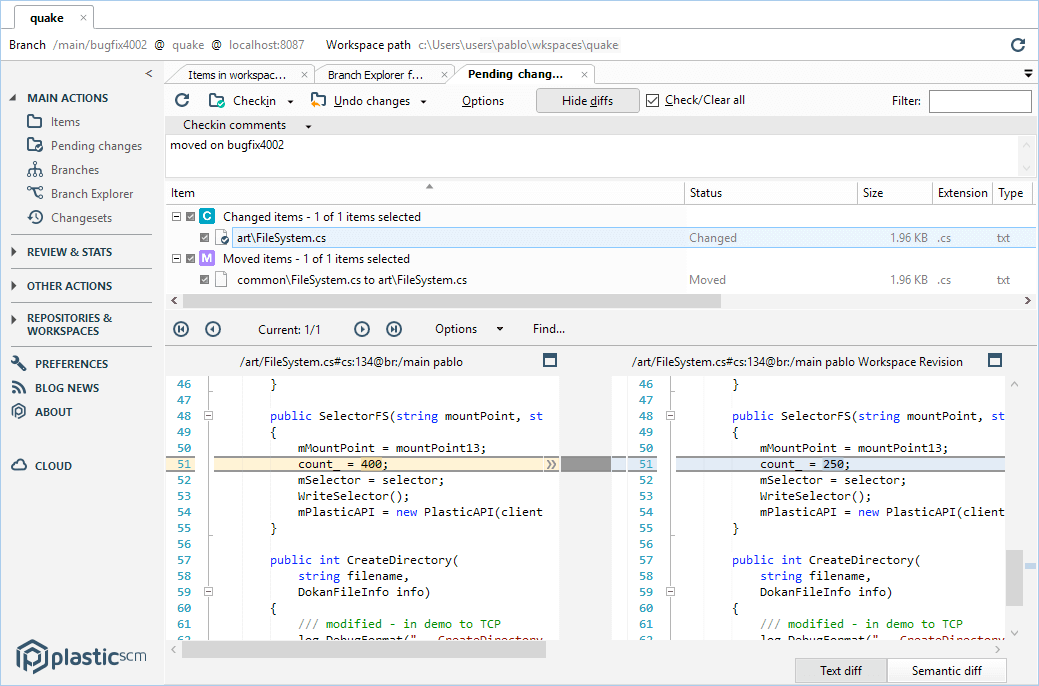This screenshot has width=1039, height=686.
Task: Click the Filter input field
Action: pyautogui.click(x=979, y=101)
